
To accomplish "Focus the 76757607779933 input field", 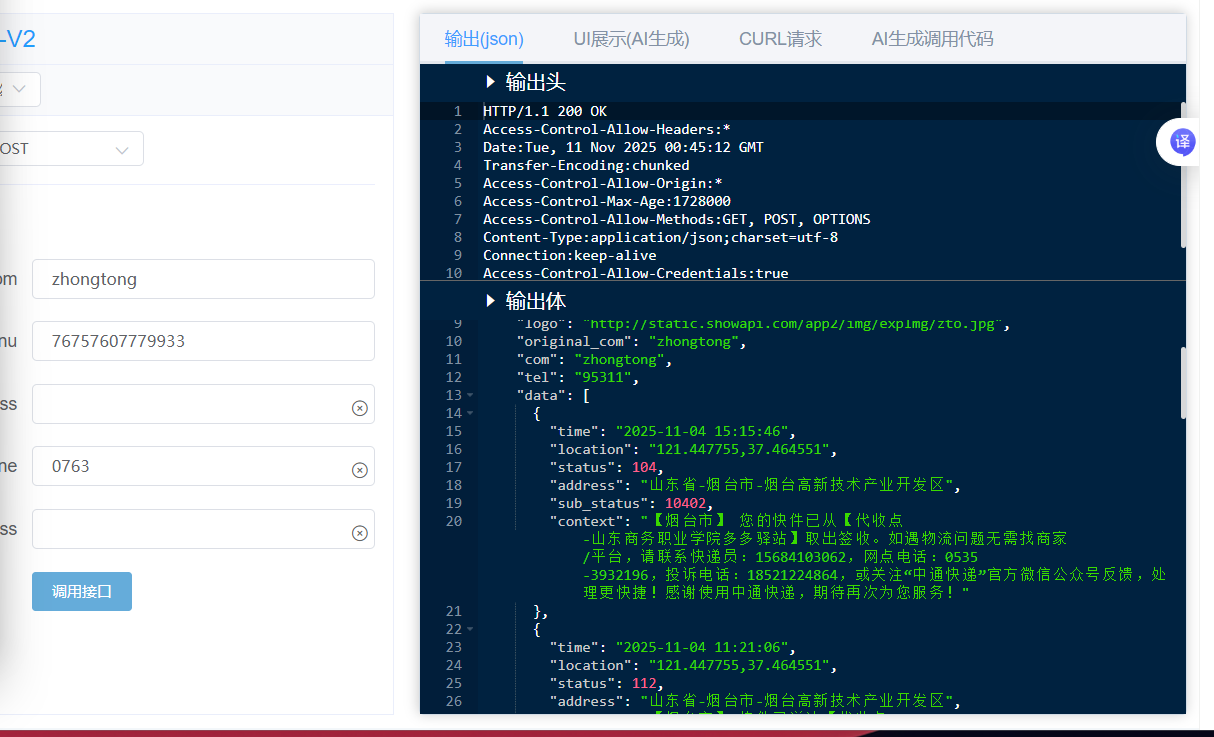I will point(203,341).
